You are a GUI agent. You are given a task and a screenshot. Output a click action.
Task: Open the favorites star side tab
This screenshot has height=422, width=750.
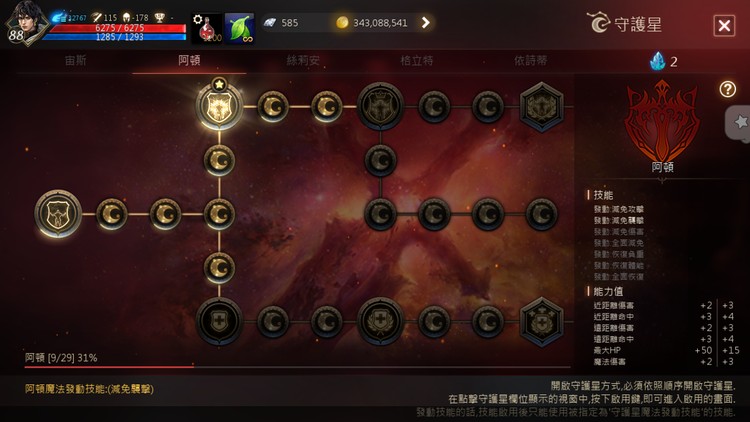(x=739, y=122)
